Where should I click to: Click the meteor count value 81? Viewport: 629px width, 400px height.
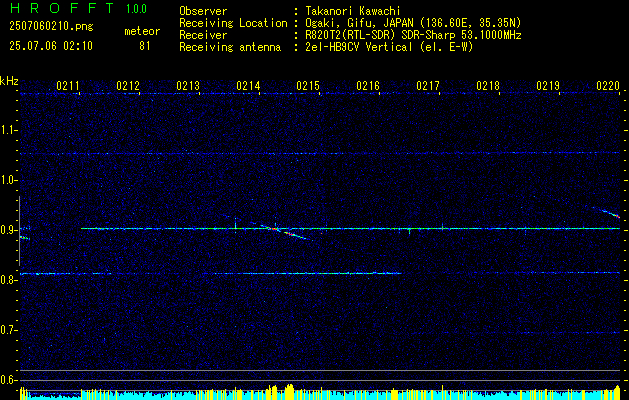click(145, 46)
